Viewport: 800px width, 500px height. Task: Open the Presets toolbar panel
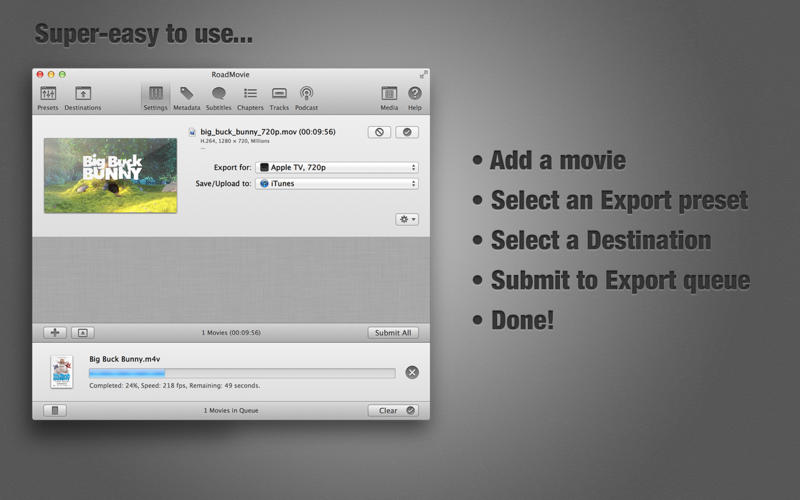point(48,98)
